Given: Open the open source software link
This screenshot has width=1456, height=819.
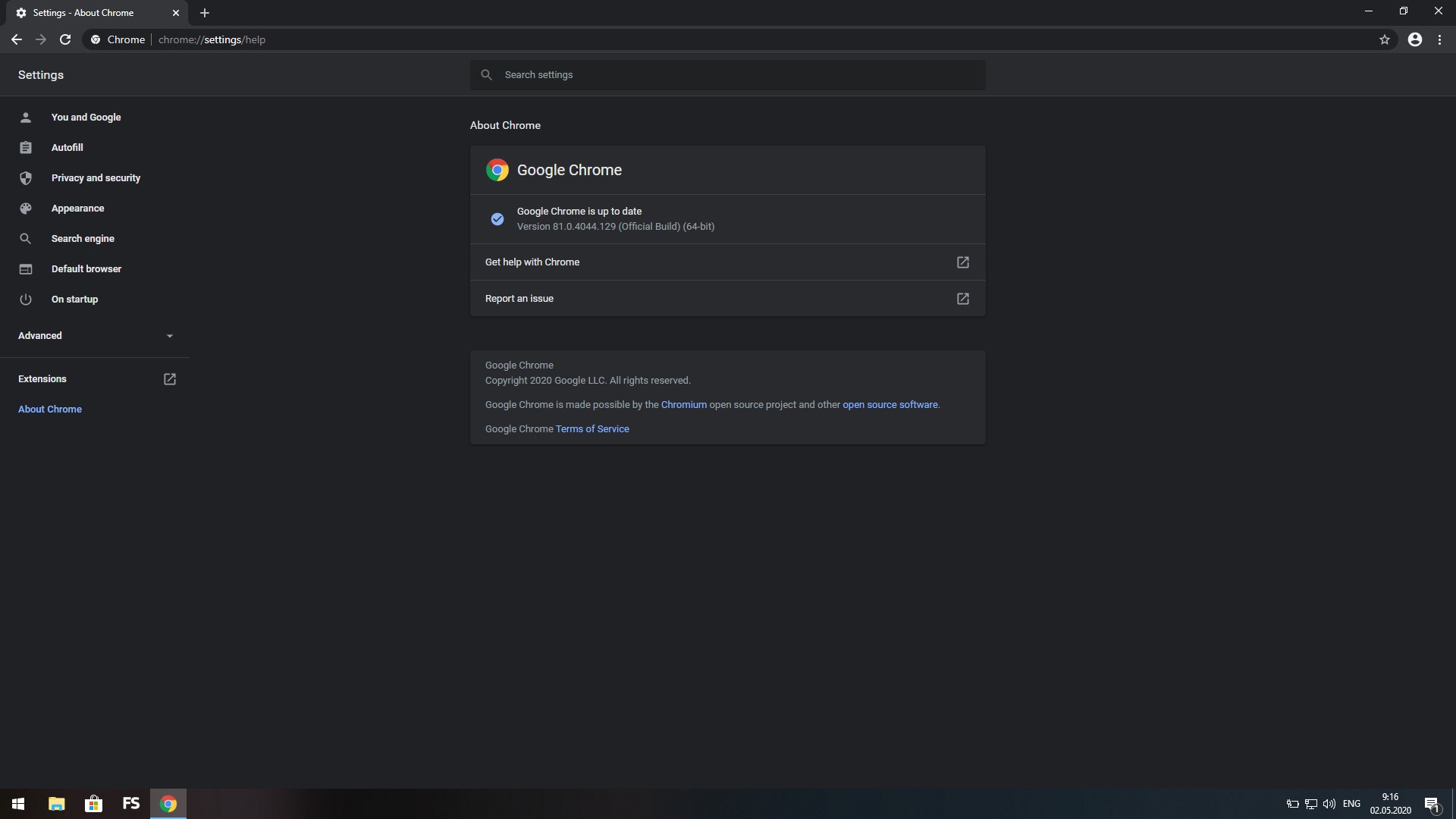Looking at the screenshot, I should coord(890,404).
